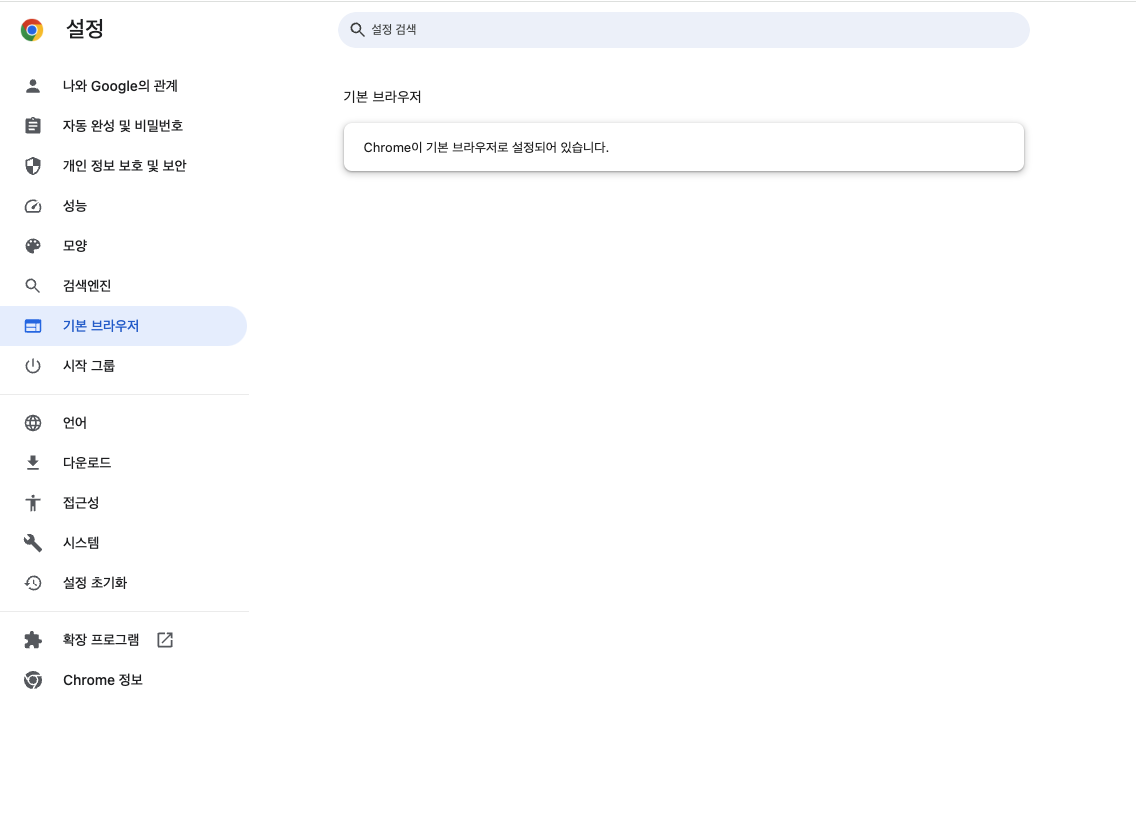Click the magnifier icon beside 검색엔진
The image size is (1136, 824).
point(33,286)
